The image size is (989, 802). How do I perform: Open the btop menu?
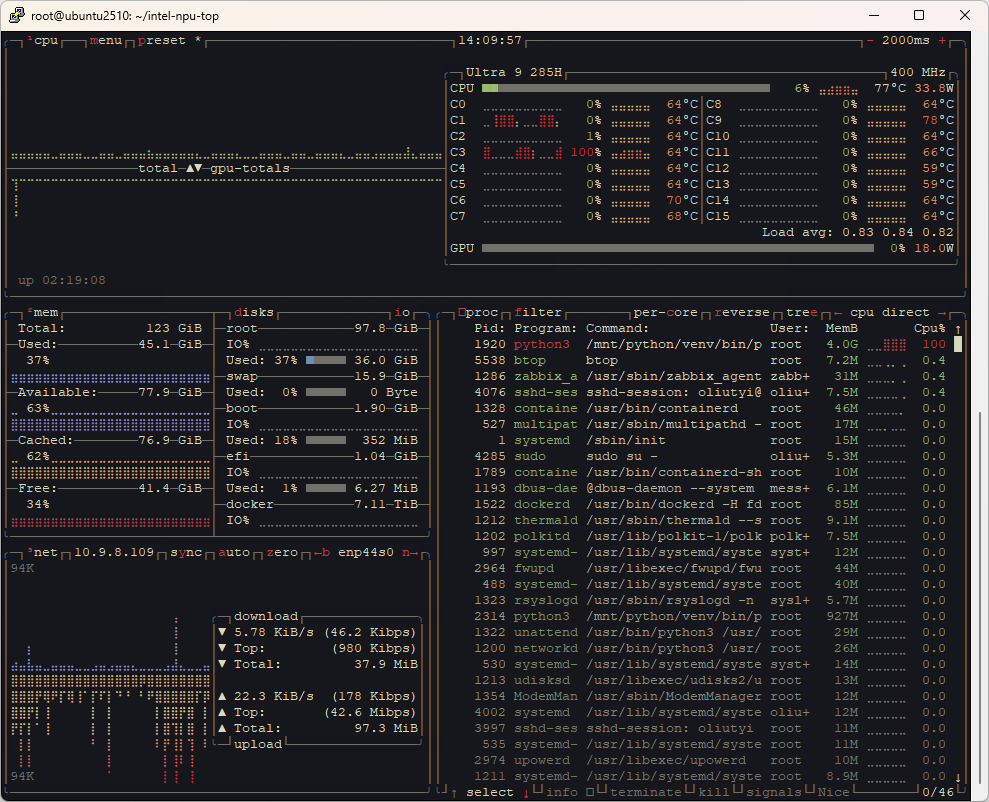(x=105, y=41)
